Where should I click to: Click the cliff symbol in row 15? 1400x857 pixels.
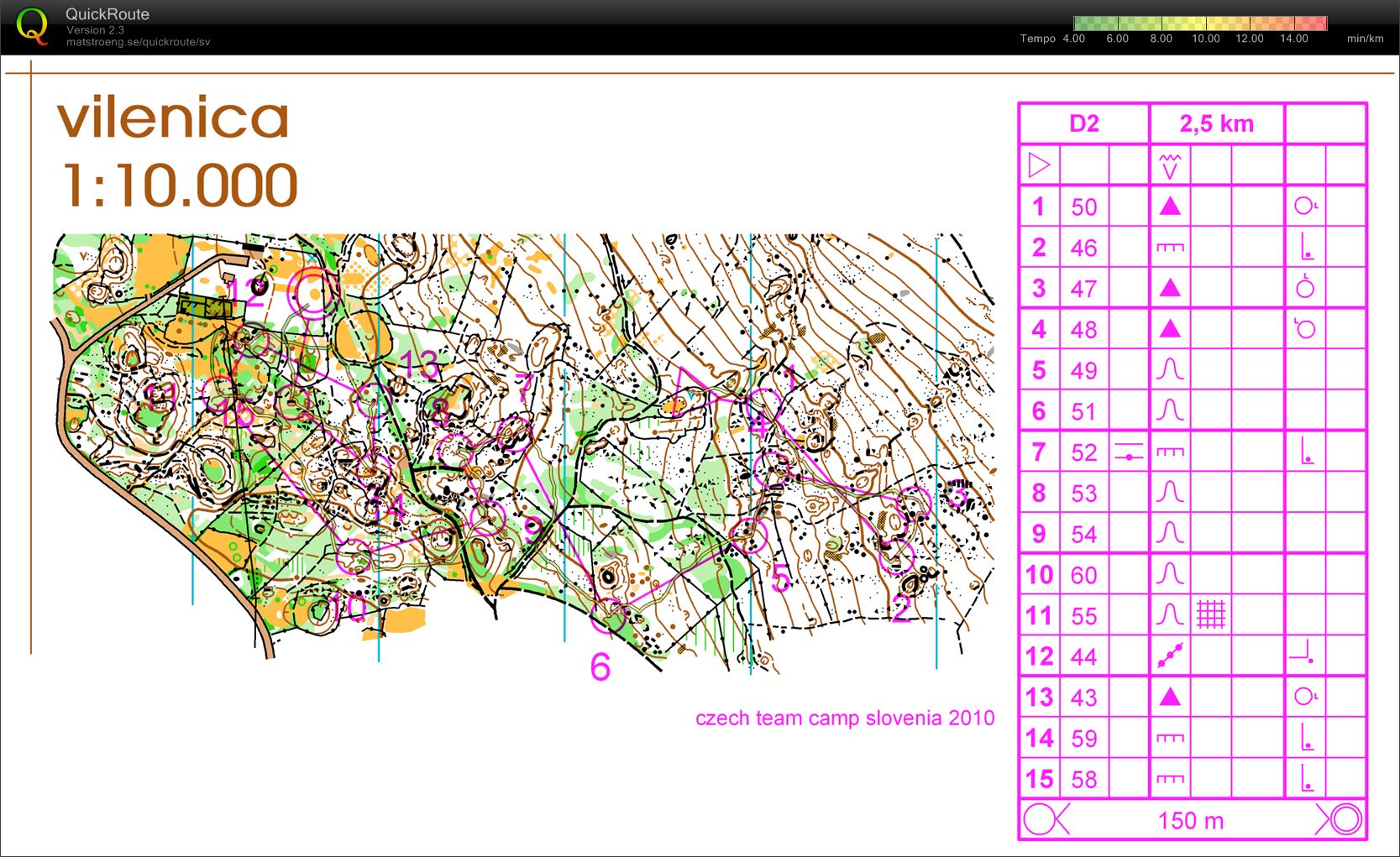[1170, 779]
